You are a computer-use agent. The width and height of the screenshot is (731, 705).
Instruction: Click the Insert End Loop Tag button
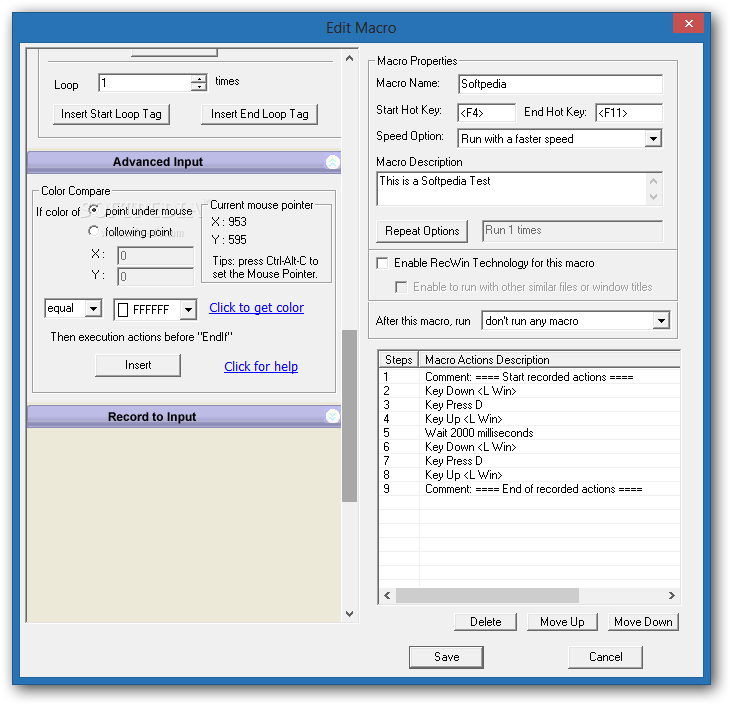tap(260, 114)
